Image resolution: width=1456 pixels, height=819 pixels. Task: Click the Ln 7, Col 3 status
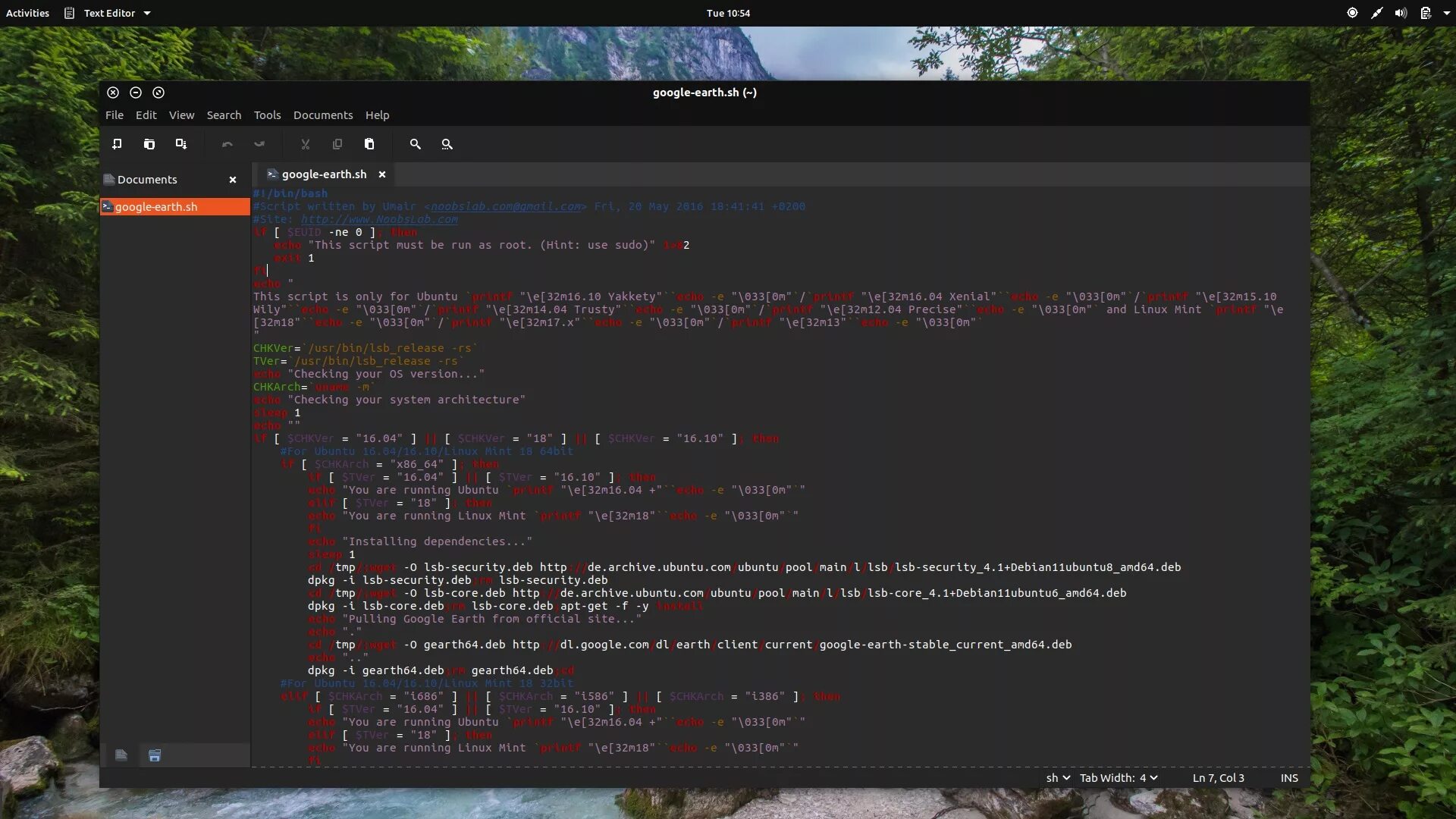(1218, 778)
